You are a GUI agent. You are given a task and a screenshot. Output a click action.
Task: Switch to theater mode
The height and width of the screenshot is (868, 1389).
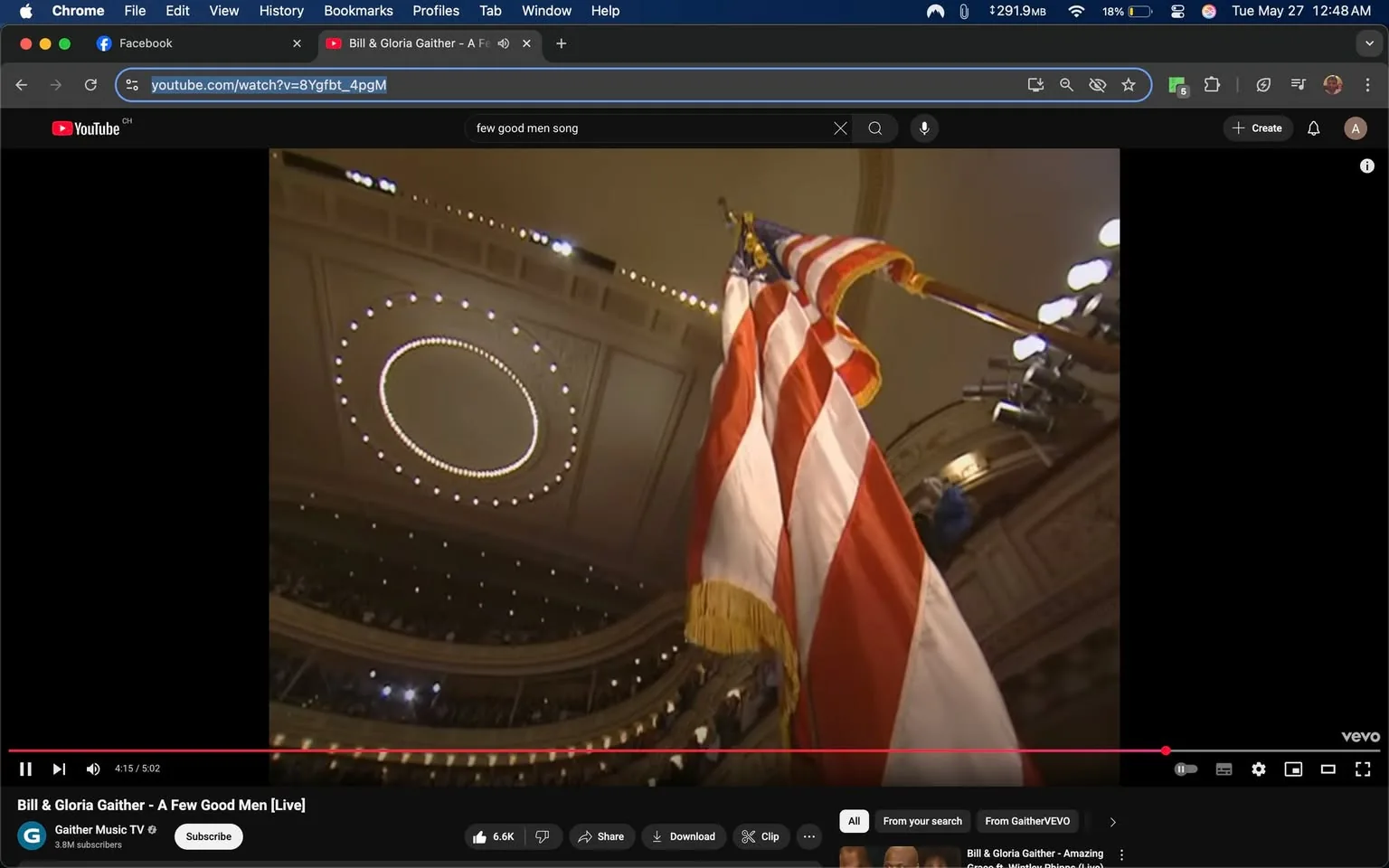(x=1328, y=769)
